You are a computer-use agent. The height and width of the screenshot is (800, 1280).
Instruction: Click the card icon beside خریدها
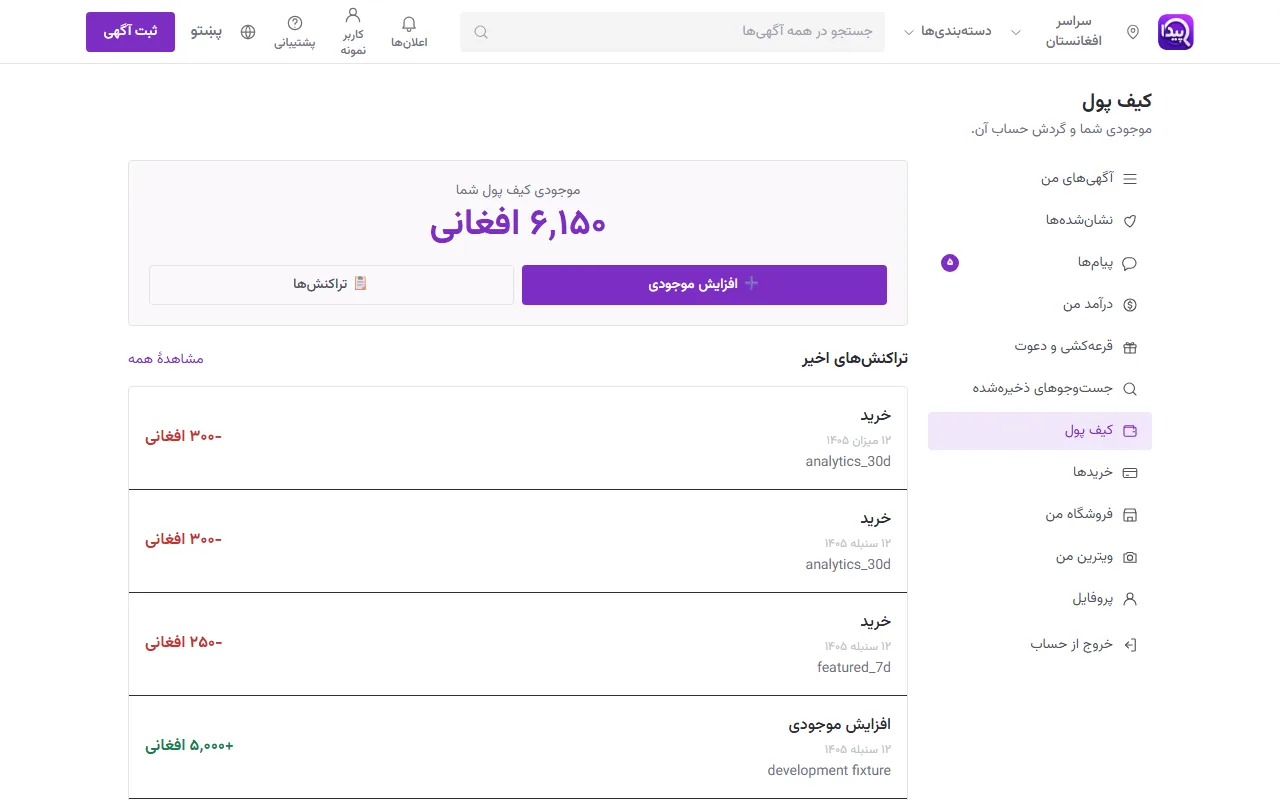pyautogui.click(x=1131, y=473)
